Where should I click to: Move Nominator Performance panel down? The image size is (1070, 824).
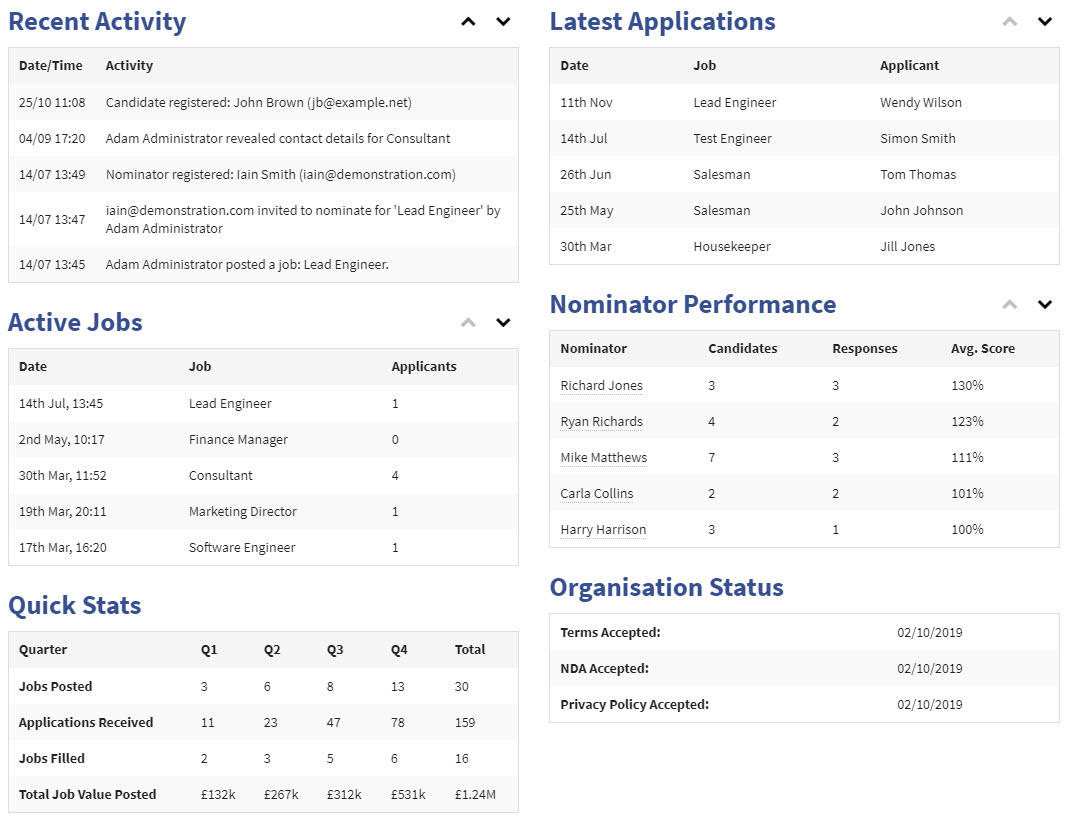tap(1045, 305)
